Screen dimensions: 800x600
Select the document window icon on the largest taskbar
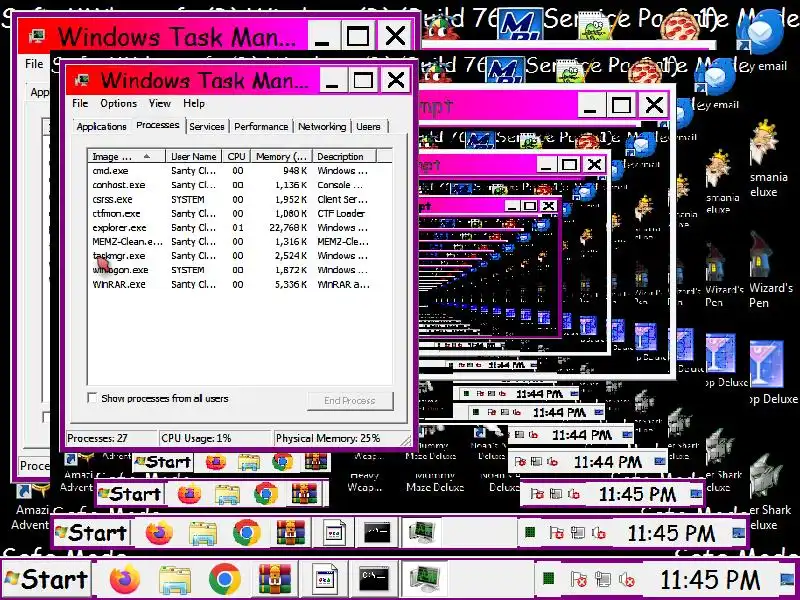[325, 580]
